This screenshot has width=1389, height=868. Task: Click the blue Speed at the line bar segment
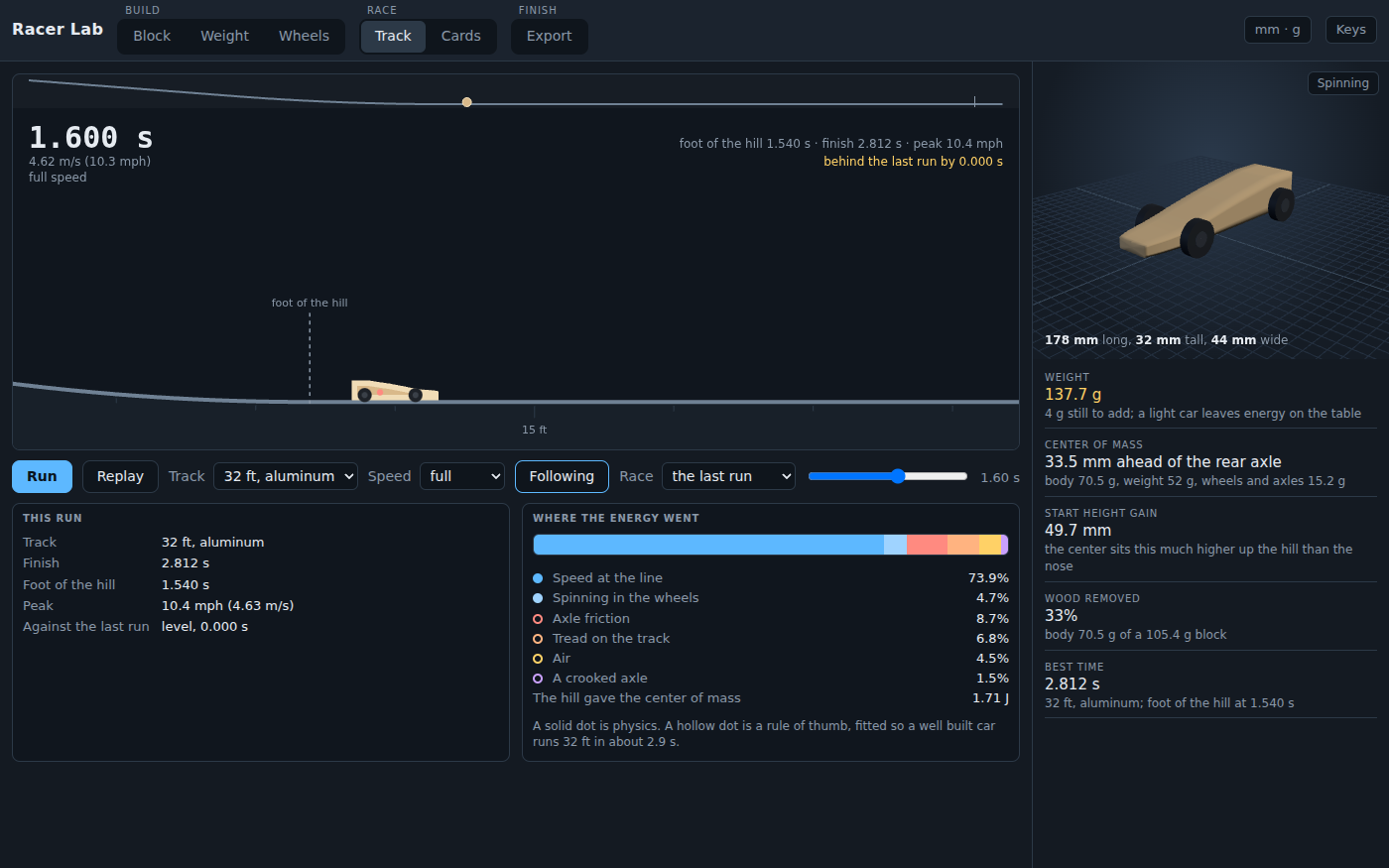click(708, 545)
